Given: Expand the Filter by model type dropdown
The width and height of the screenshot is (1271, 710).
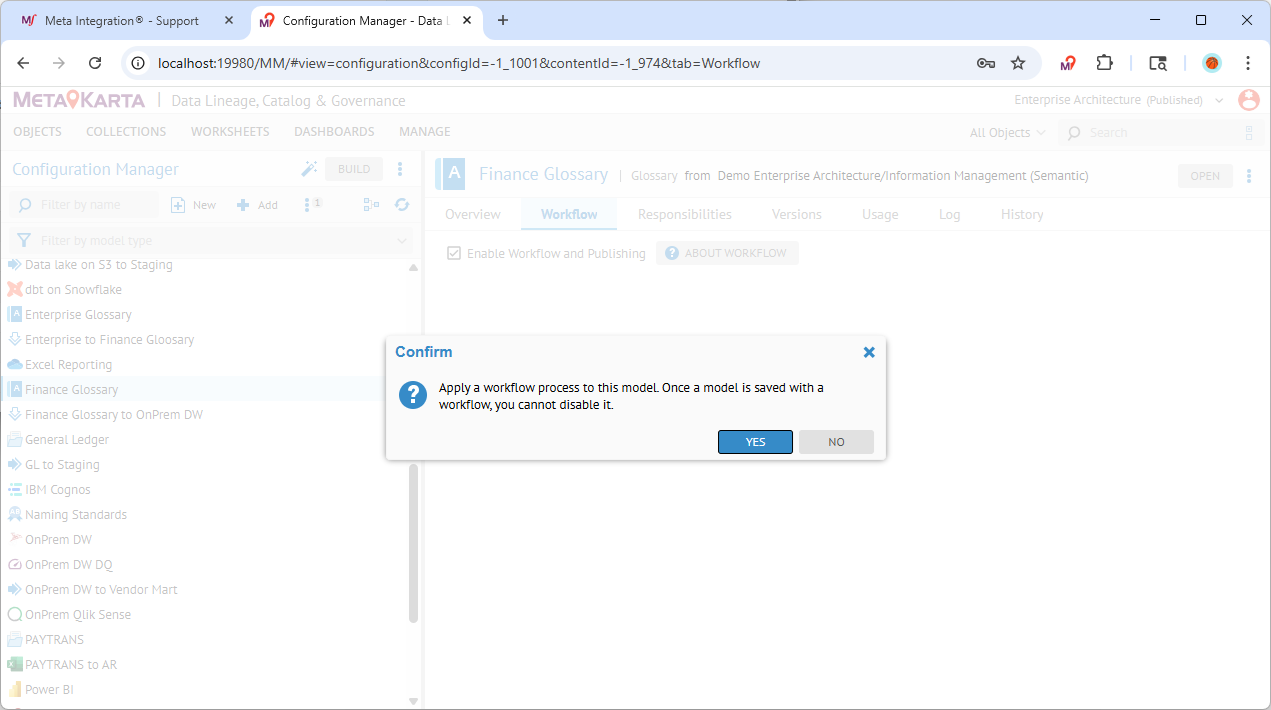Looking at the screenshot, I should click(403, 241).
